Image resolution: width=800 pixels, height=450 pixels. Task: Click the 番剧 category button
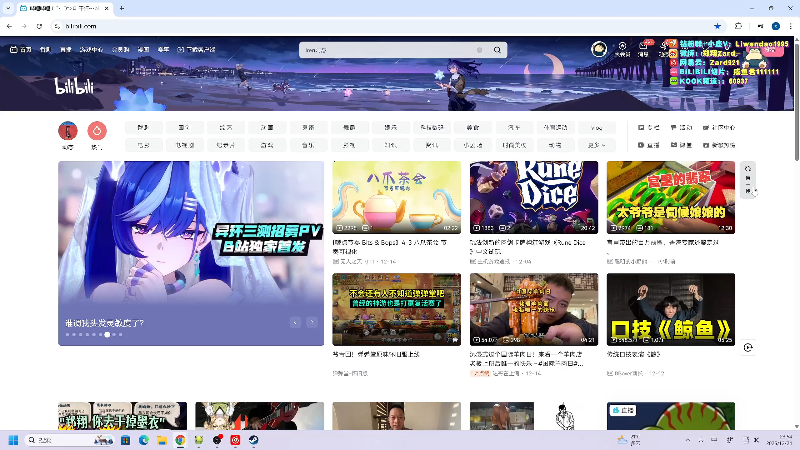(x=143, y=128)
